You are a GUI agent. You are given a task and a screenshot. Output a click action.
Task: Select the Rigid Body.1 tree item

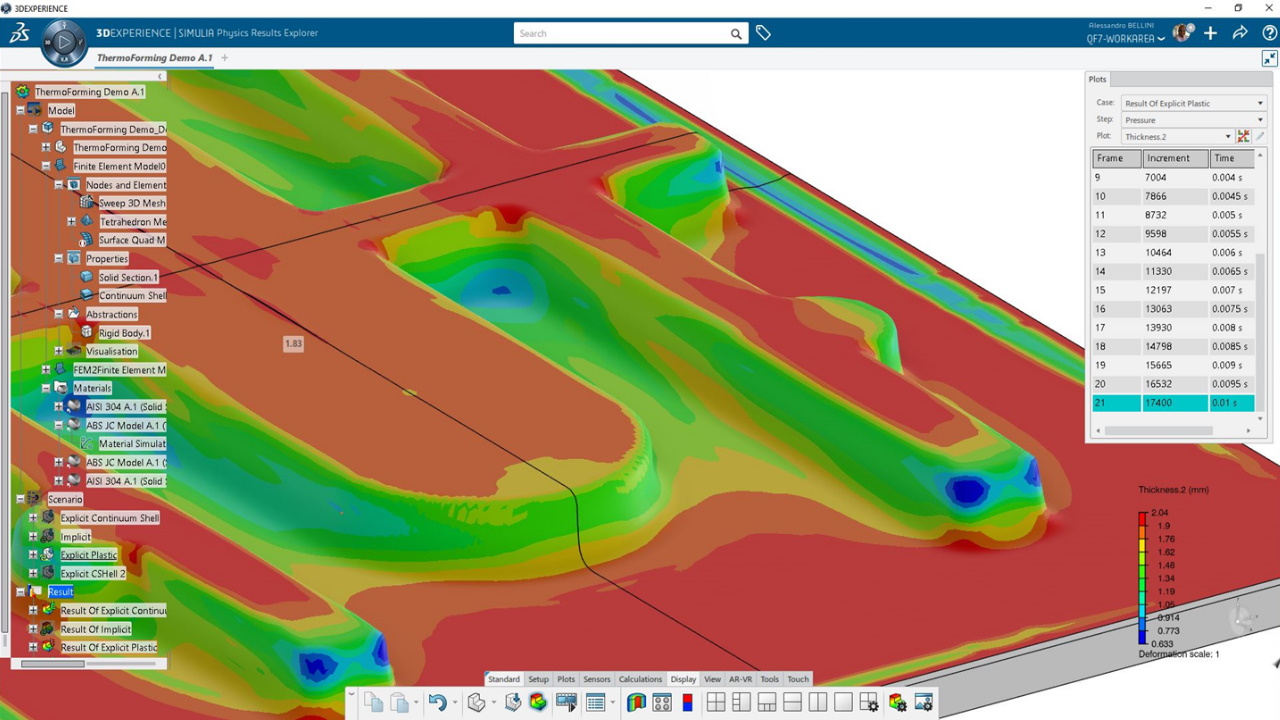tap(124, 333)
